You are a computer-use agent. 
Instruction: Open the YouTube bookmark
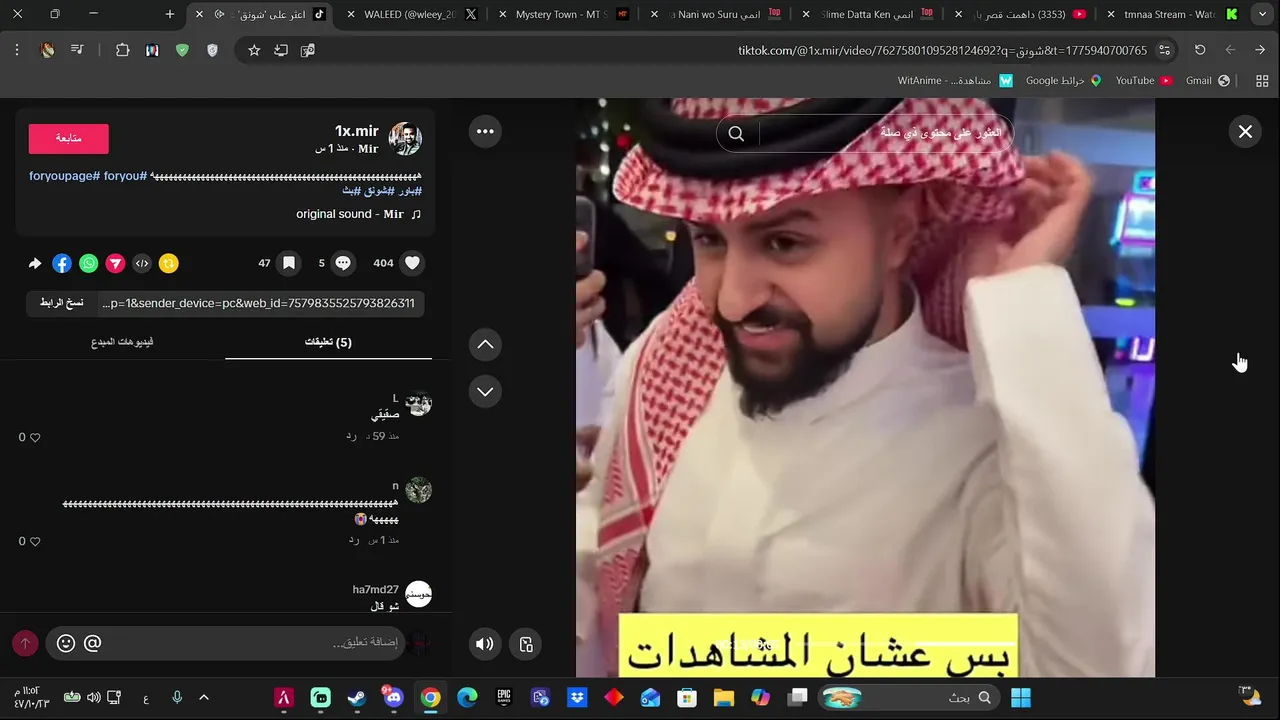coord(1144,80)
